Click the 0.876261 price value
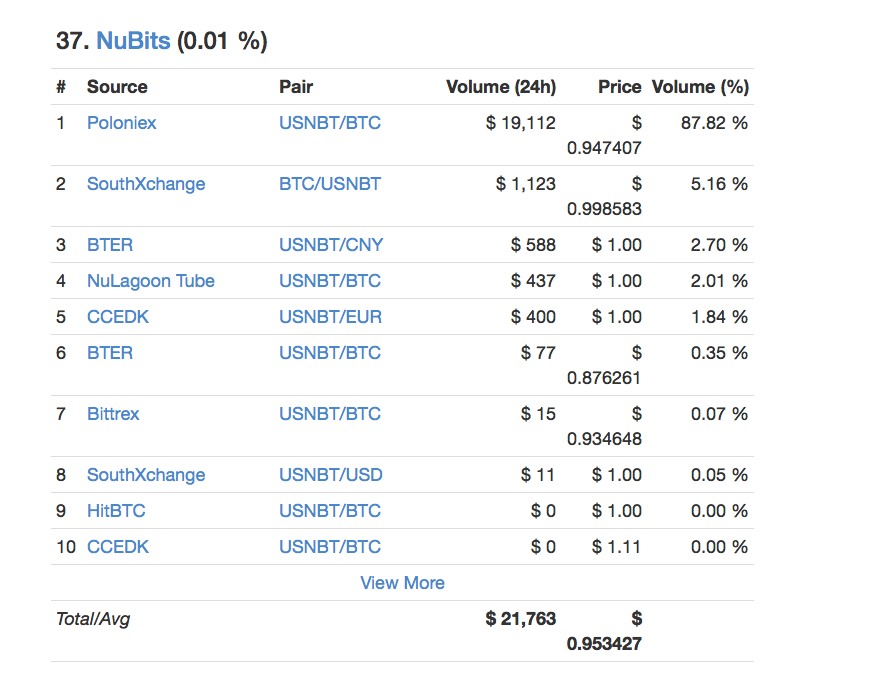Screen dimensions: 880x673 click(604, 378)
